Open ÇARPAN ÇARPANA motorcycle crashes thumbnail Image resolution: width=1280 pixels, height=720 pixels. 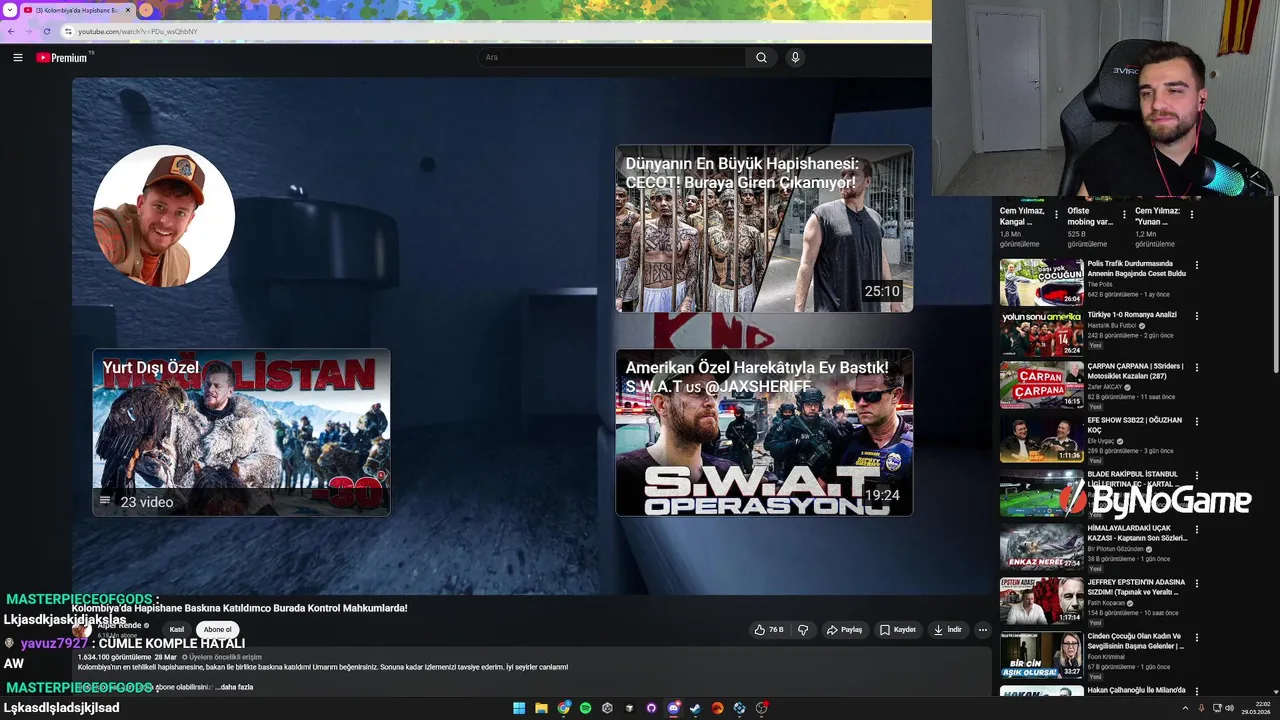(1041, 385)
